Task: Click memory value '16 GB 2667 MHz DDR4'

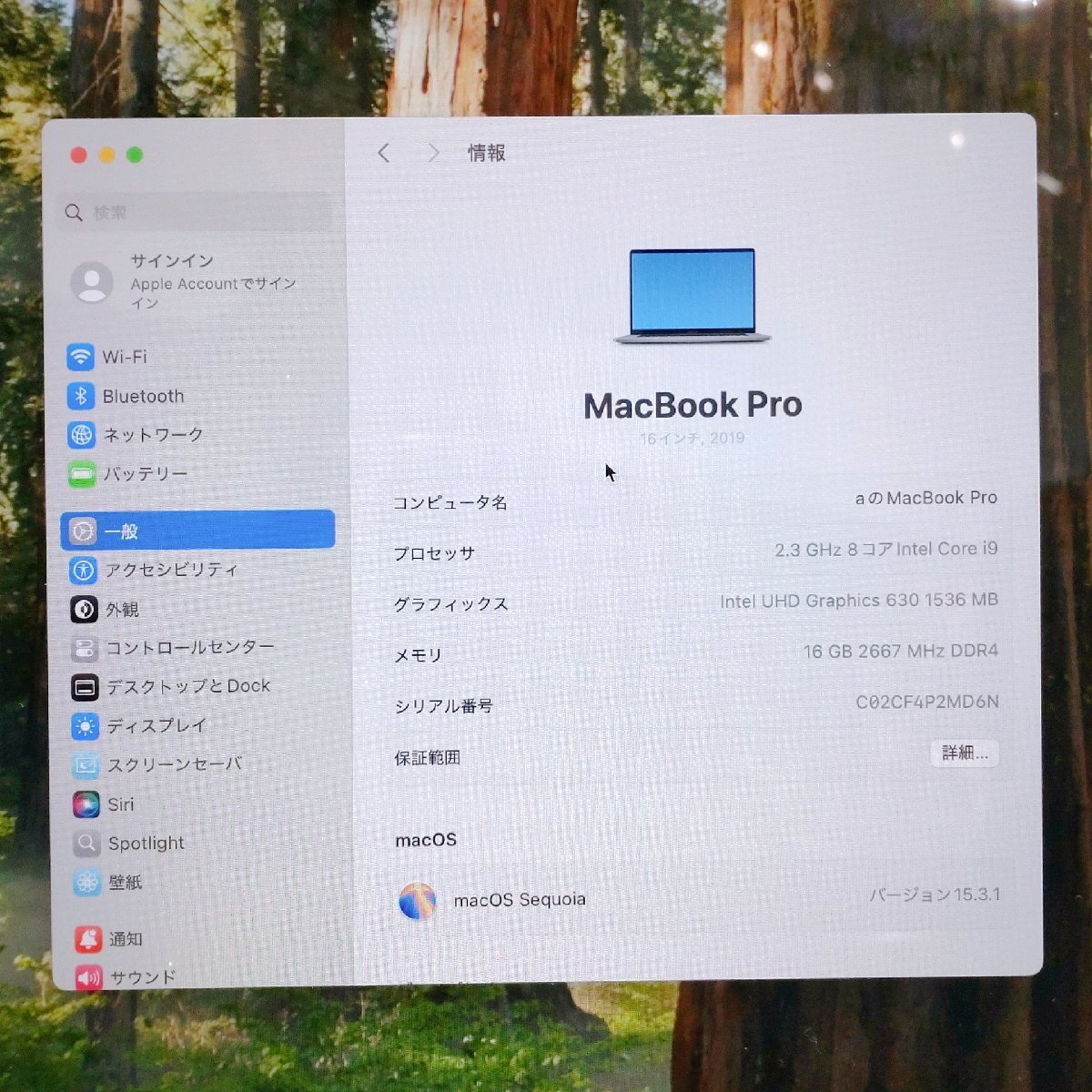Action: click(x=901, y=652)
